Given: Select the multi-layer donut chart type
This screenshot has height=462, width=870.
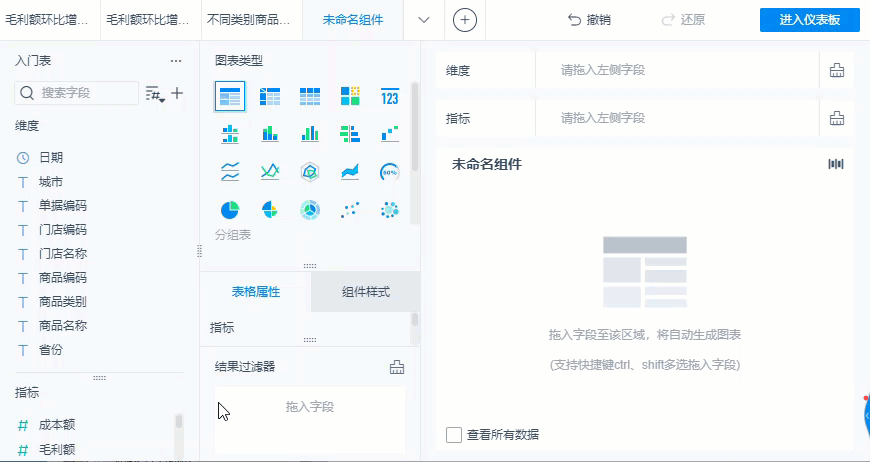Looking at the screenshot, I should [x=310, y=210].
